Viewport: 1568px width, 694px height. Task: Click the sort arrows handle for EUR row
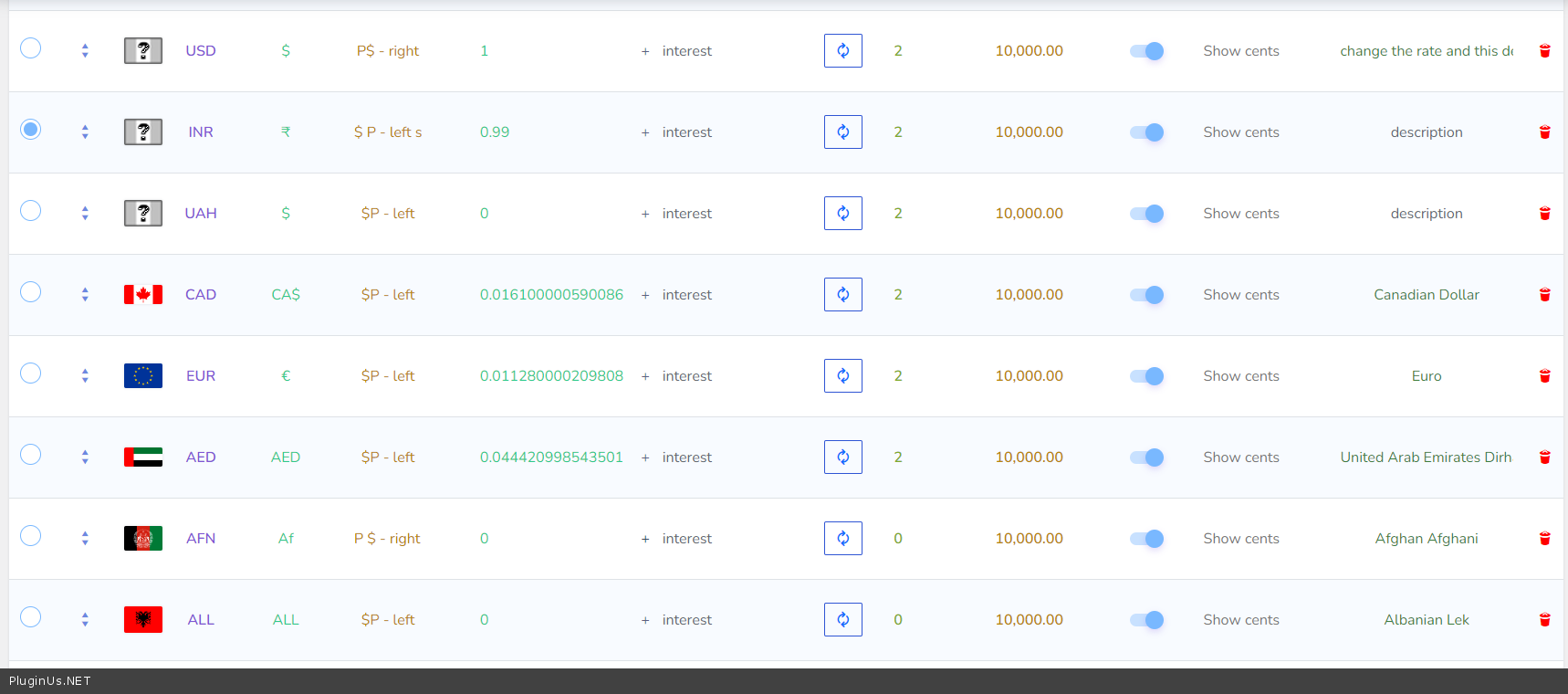click(x=85, y=376)
